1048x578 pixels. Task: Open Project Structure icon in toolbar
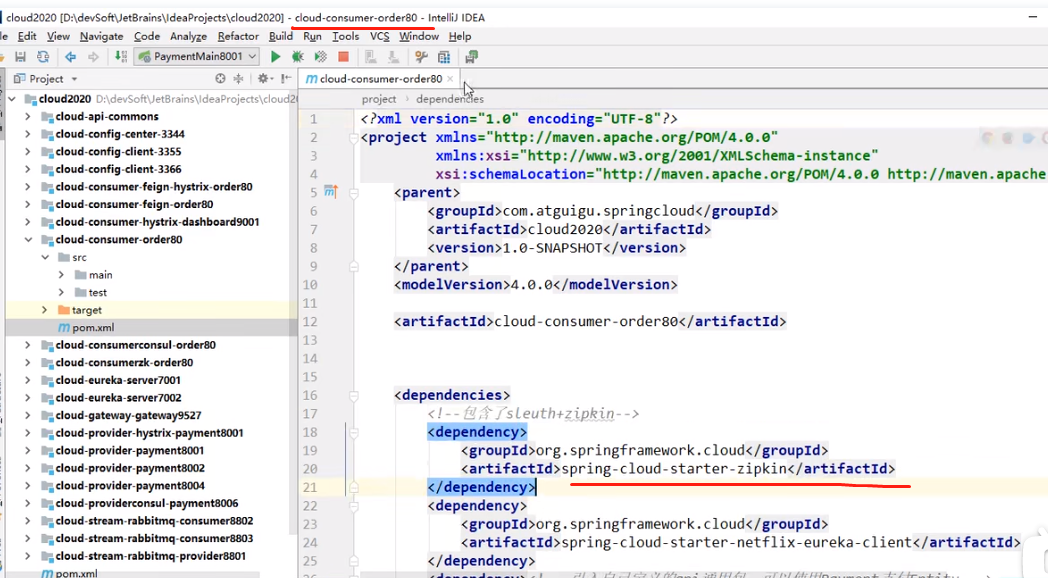(445, 57)
